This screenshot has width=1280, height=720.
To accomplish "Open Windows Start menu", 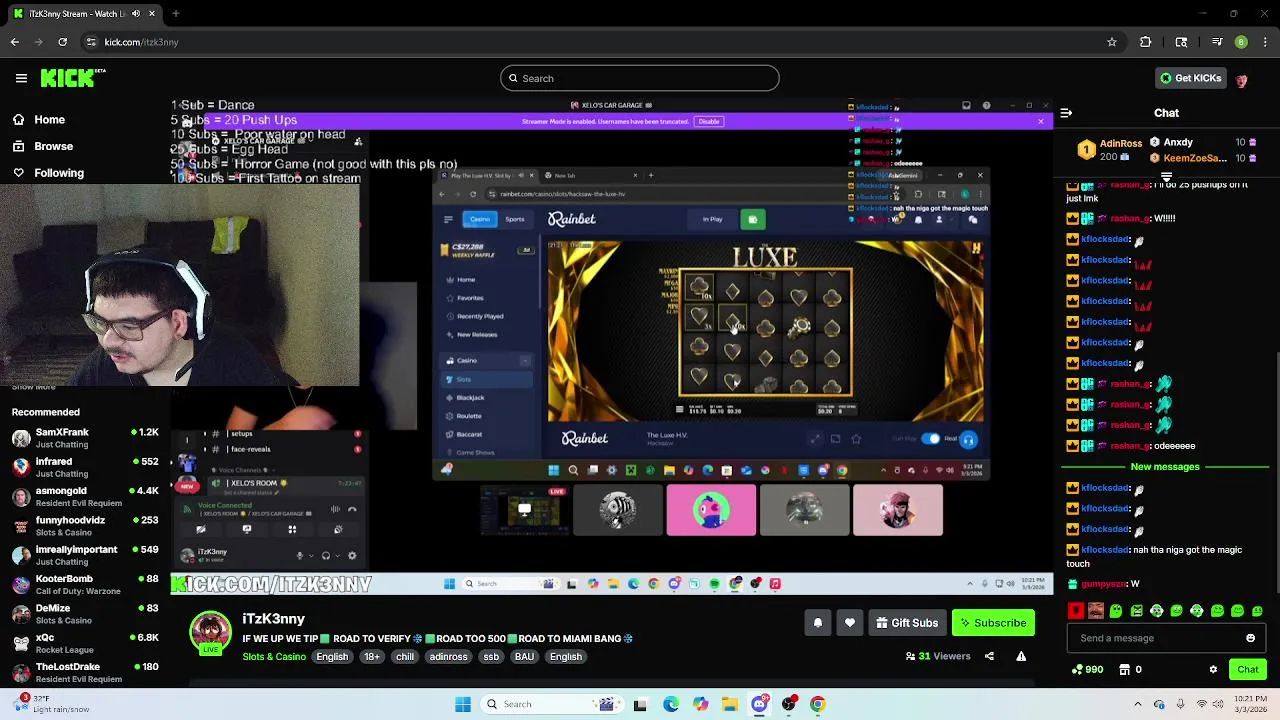I will (462, 704).
